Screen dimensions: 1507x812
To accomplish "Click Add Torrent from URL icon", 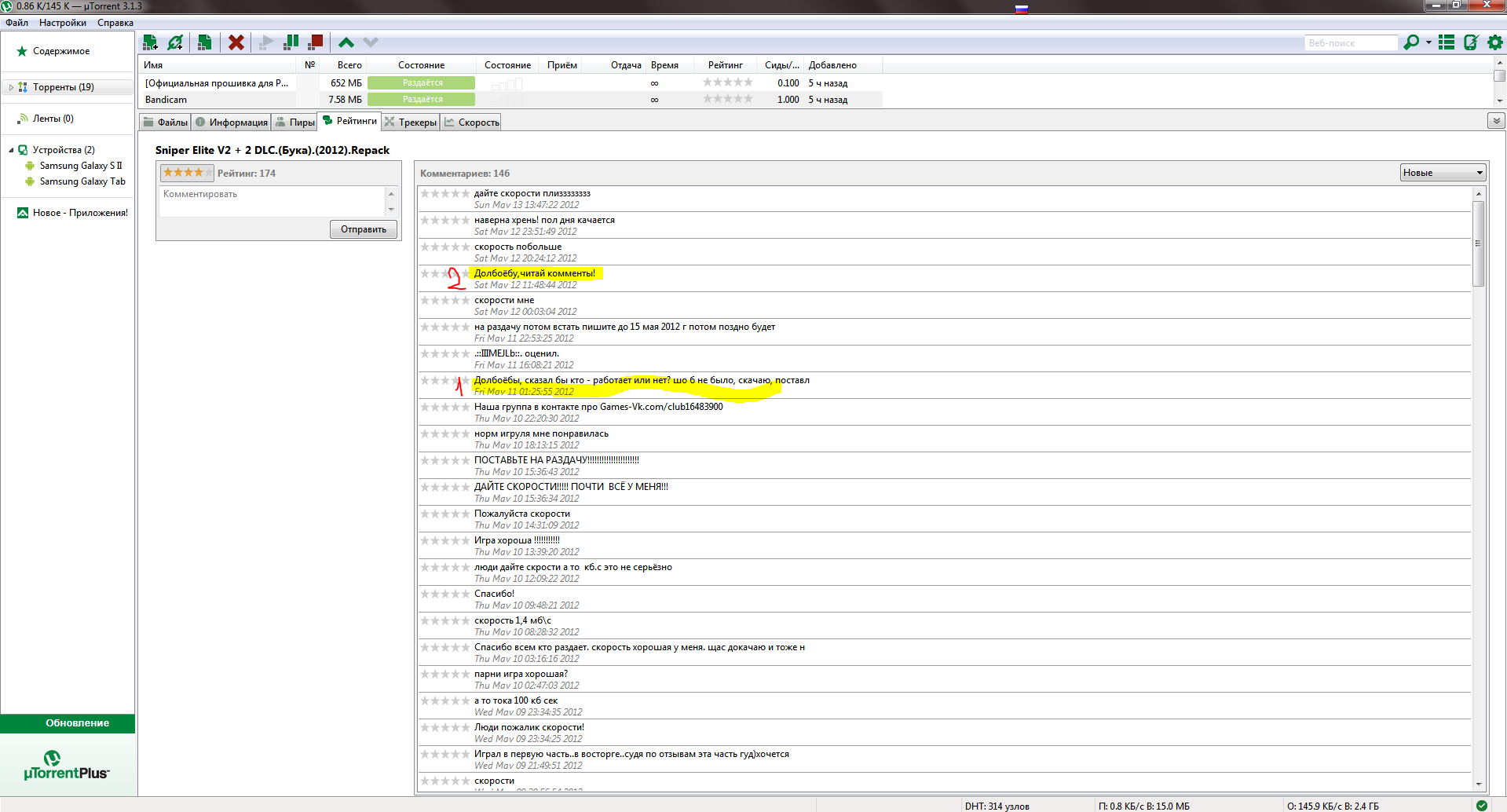I will pos(176,42).
